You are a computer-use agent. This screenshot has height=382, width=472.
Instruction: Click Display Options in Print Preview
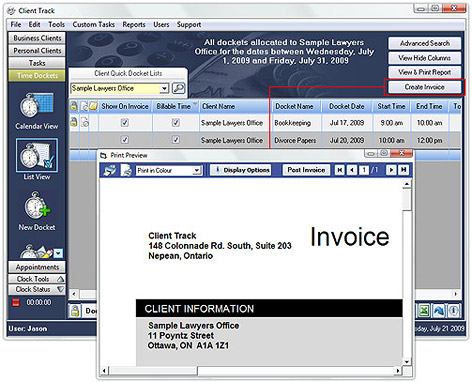pyautogui.click(x=240, y=170)
